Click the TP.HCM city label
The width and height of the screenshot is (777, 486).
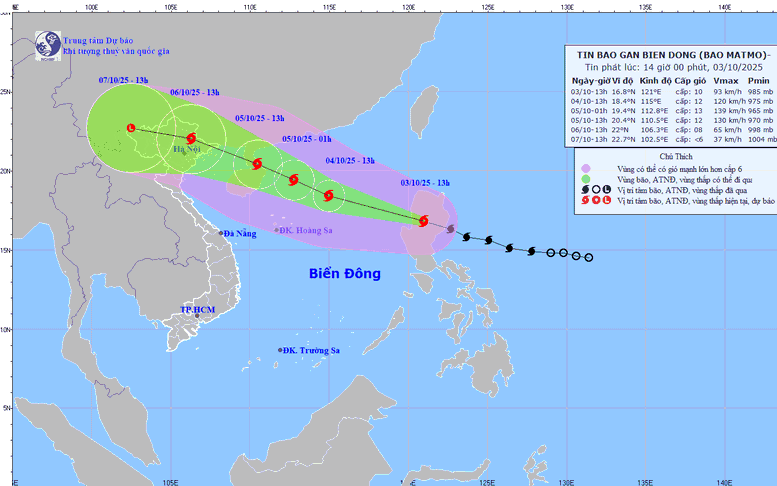[197, 310]
